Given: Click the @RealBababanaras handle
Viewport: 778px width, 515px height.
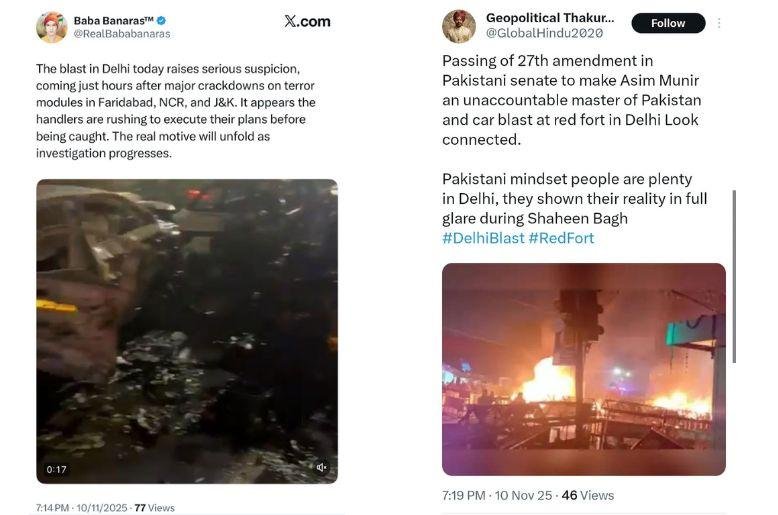Looking at the screenshot, I should click(x=122, y=34).
